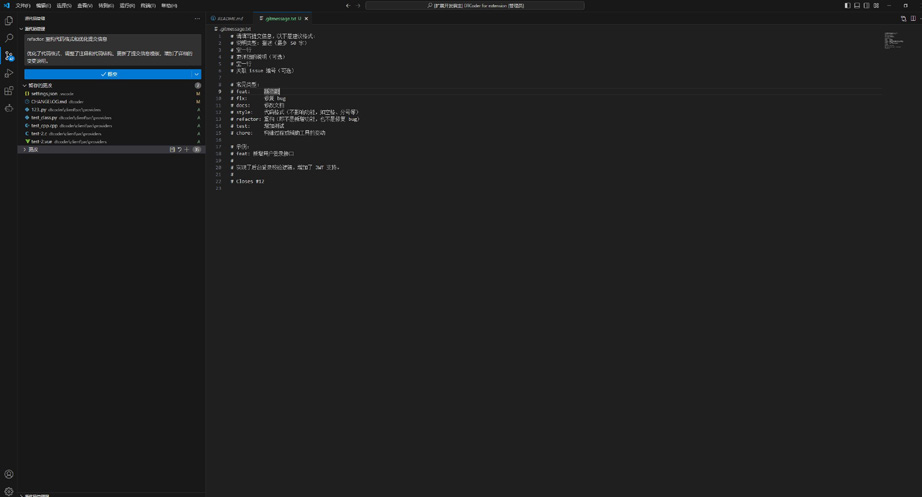The height and width of the screenshot is (497, 922).
Task: Click the discard all changes icon
Action: [x=180, y=149]
